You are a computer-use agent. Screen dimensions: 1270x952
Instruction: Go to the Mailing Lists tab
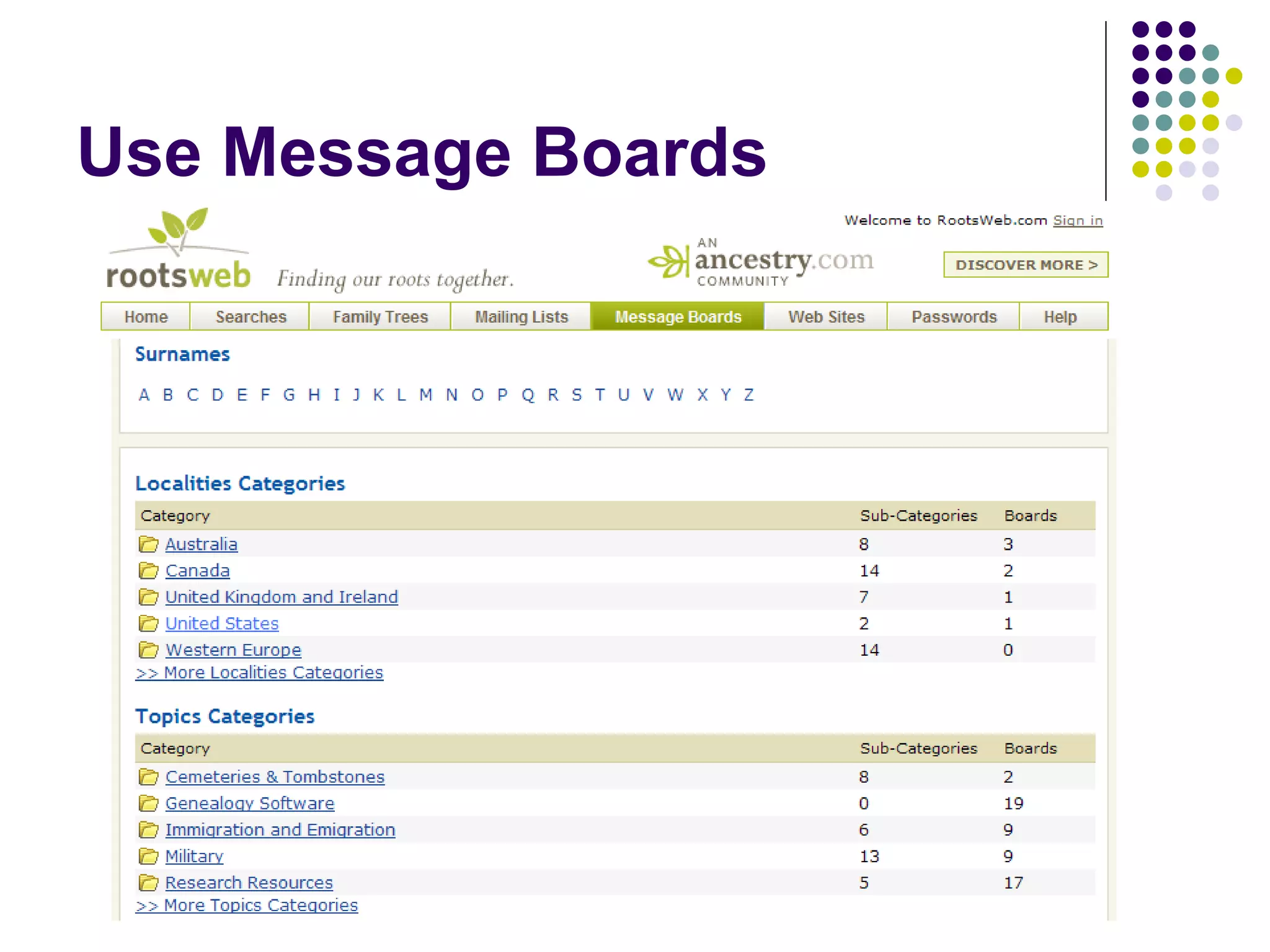pyautogui.click(x=521, y=317)
